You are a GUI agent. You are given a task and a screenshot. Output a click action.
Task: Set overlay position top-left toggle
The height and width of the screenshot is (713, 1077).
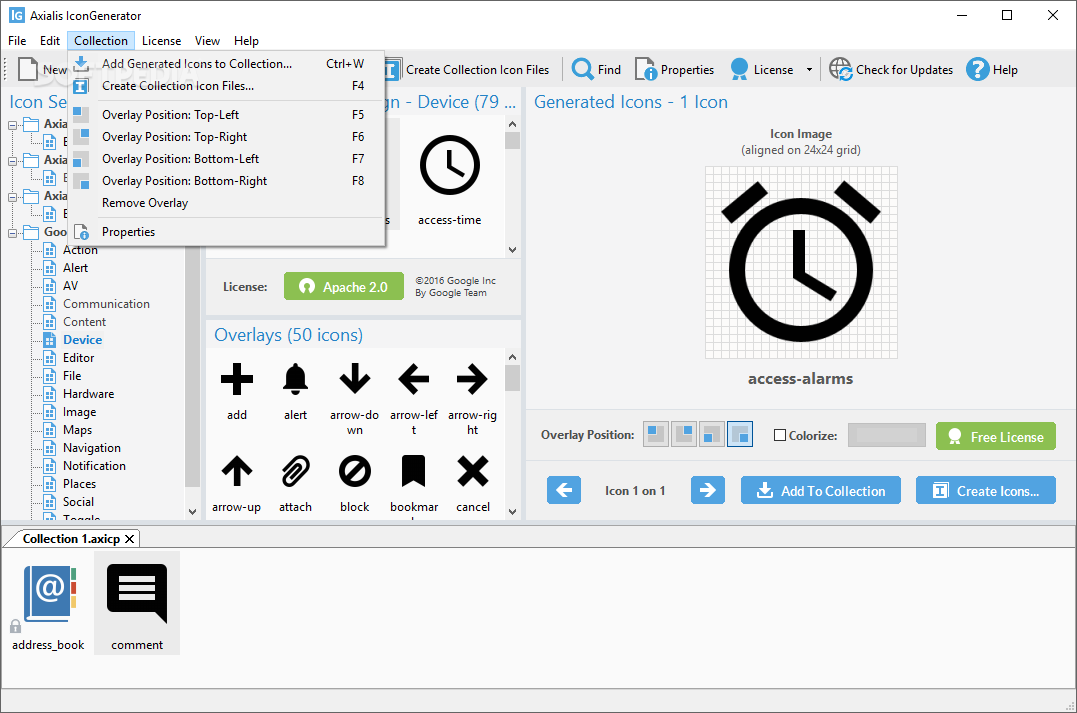pos(656,434)
